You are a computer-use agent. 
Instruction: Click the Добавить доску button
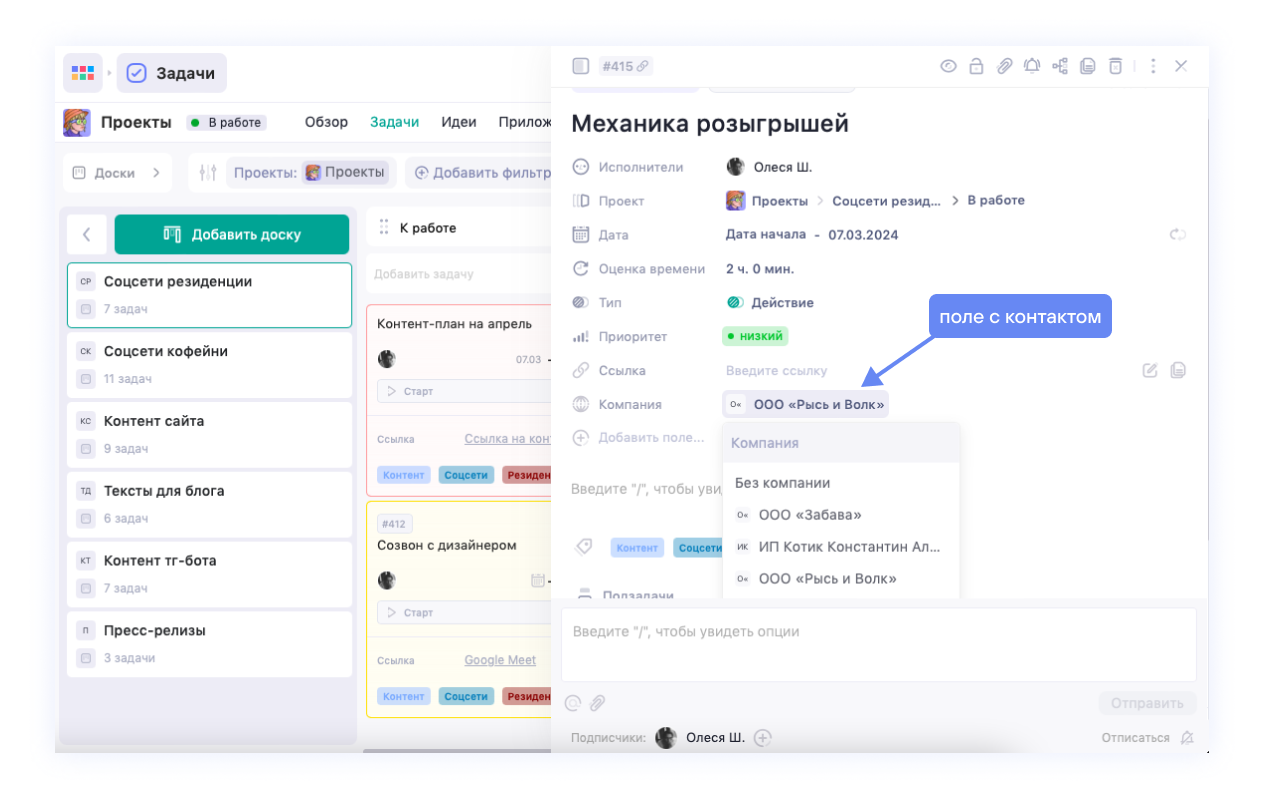(232, 235)
